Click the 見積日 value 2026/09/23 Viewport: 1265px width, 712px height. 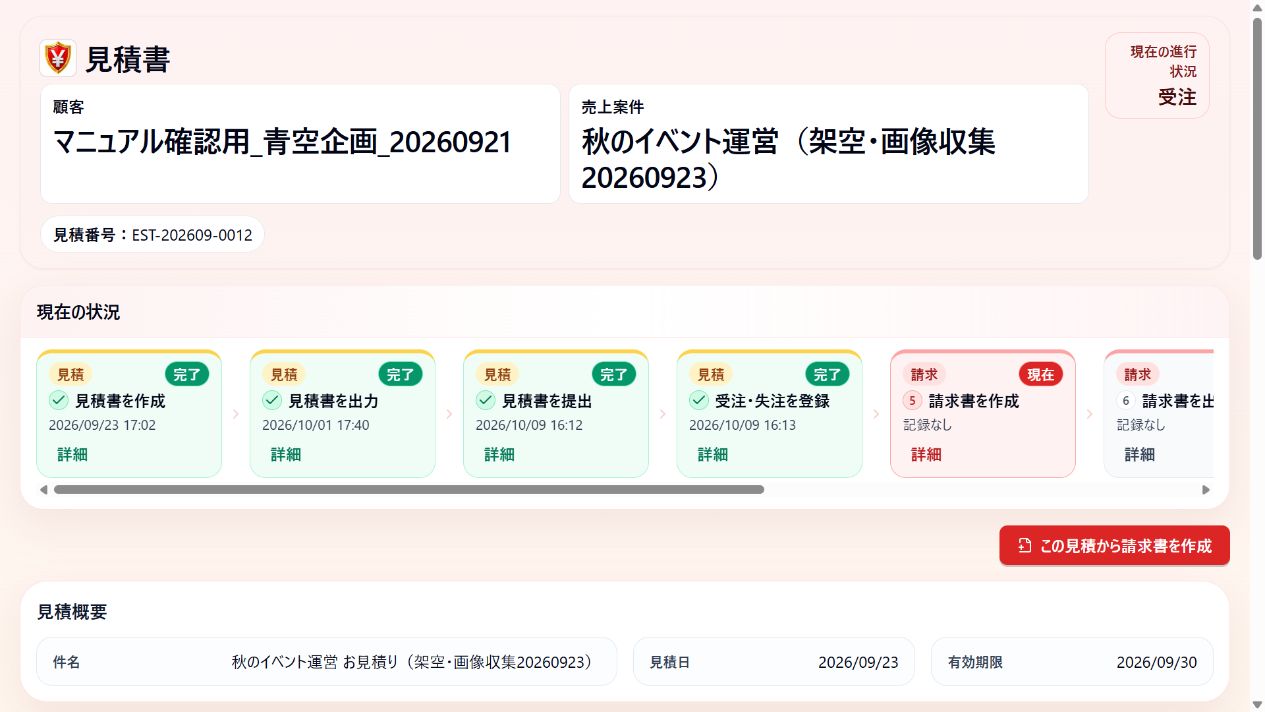pyautogui.click(x=858, y=662)
